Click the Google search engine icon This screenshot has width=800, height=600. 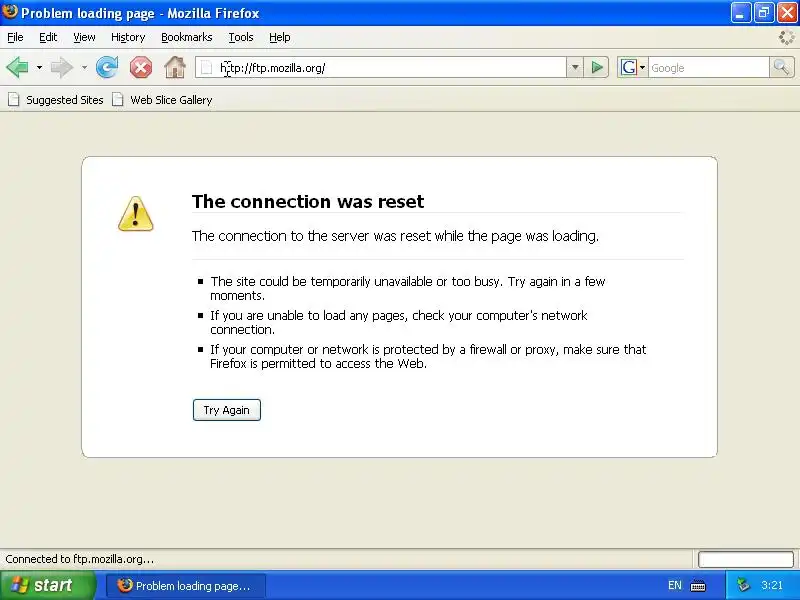pyautogui.click(x=629, y=67)
